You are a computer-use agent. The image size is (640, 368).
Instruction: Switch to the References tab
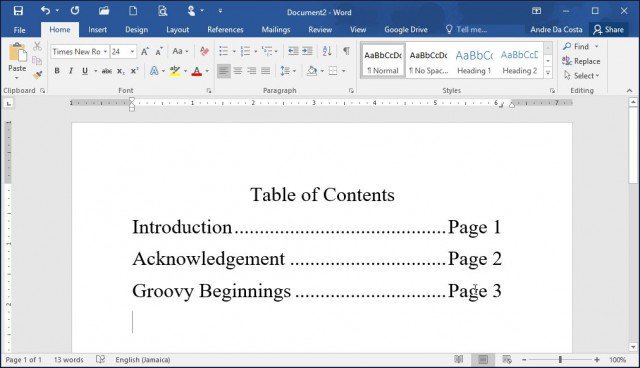pyautogui.click(x=225, y=30)
